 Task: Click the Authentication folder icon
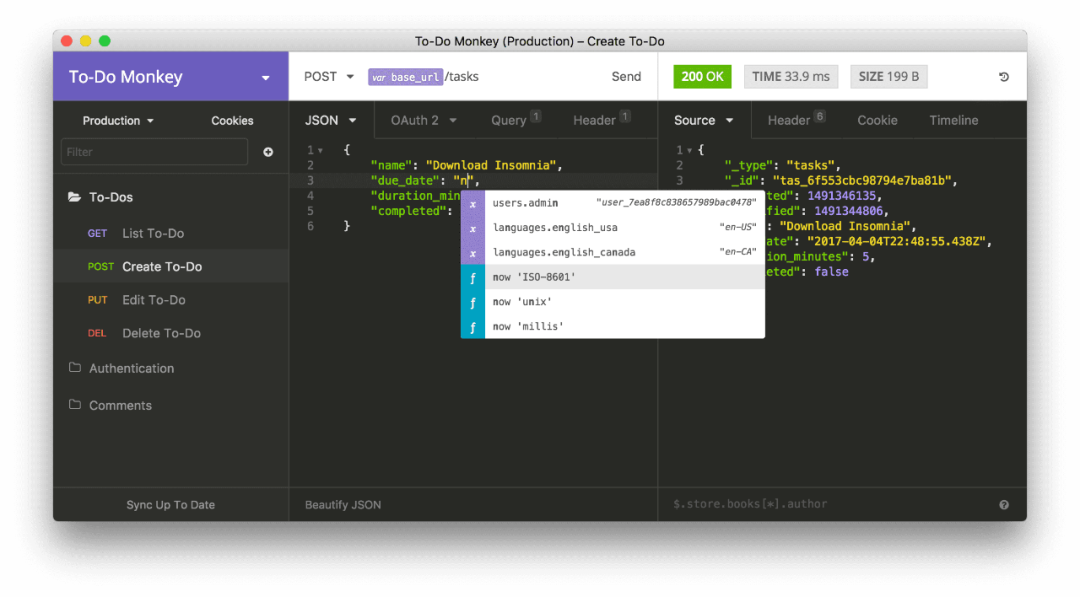click(x=74, y=368)
